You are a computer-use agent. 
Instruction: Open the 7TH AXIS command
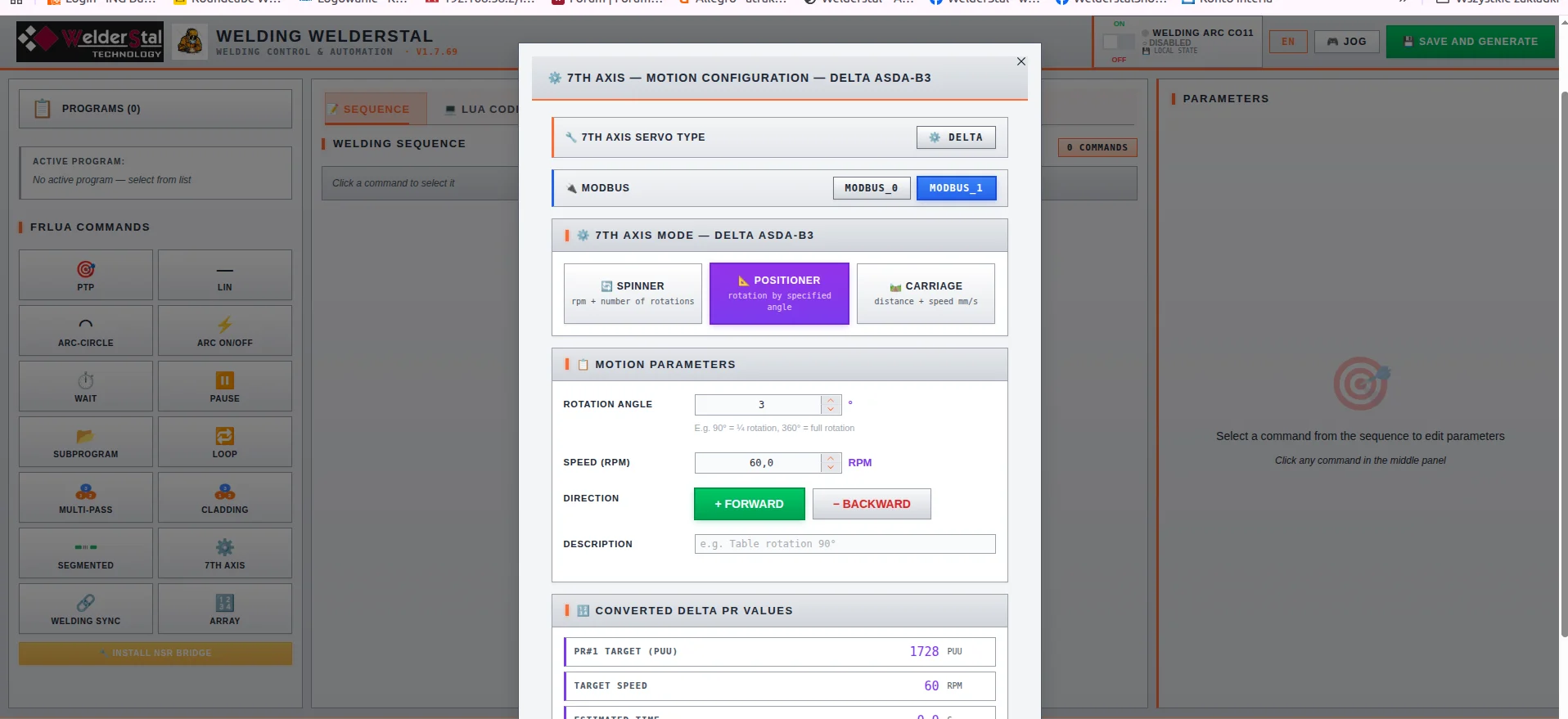(225, 553)
